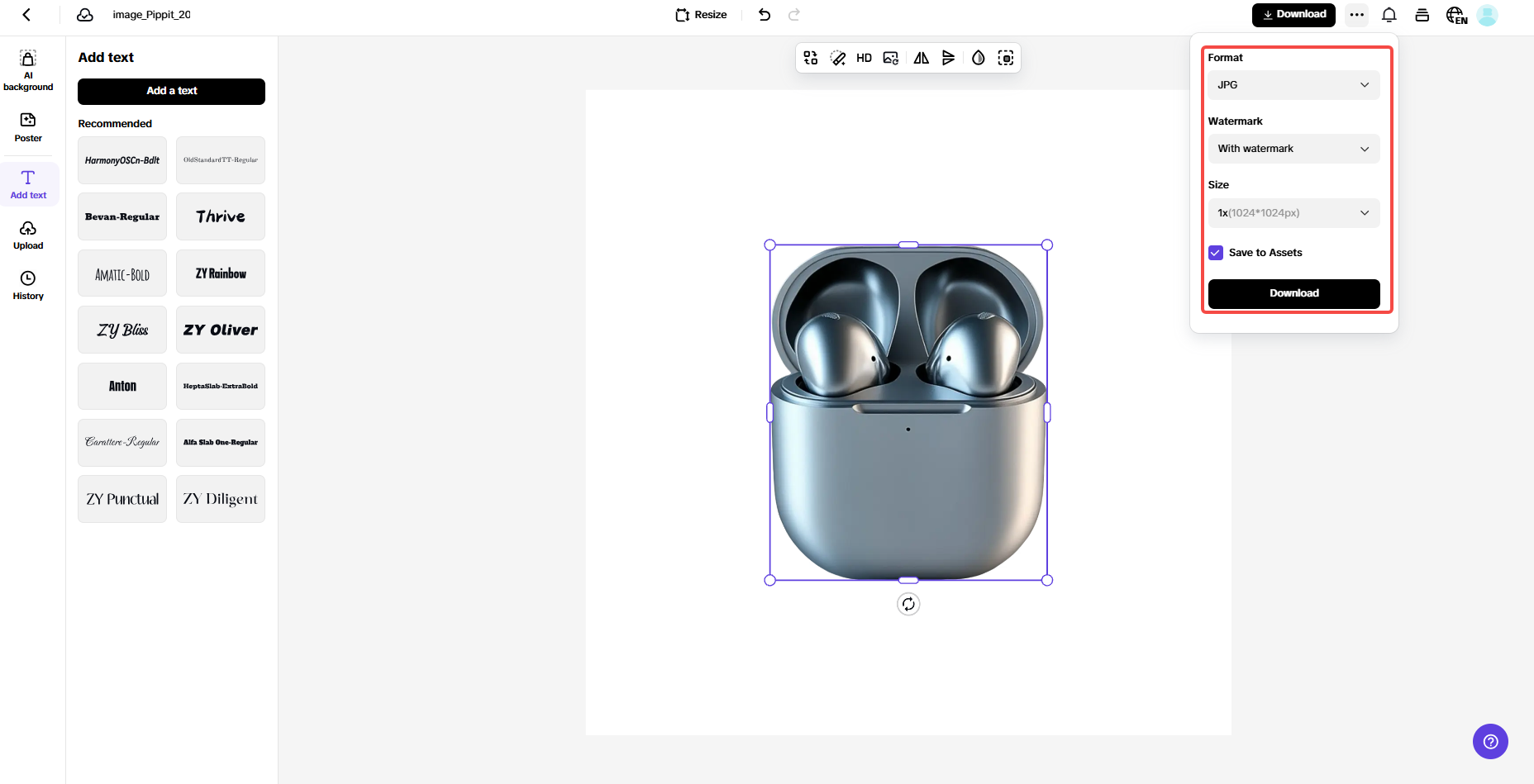1534x784 pixels.
Task: Choose the HarmonyOSCn-BdIt font style
Action: pyautogui.click(x=122, y=160)
